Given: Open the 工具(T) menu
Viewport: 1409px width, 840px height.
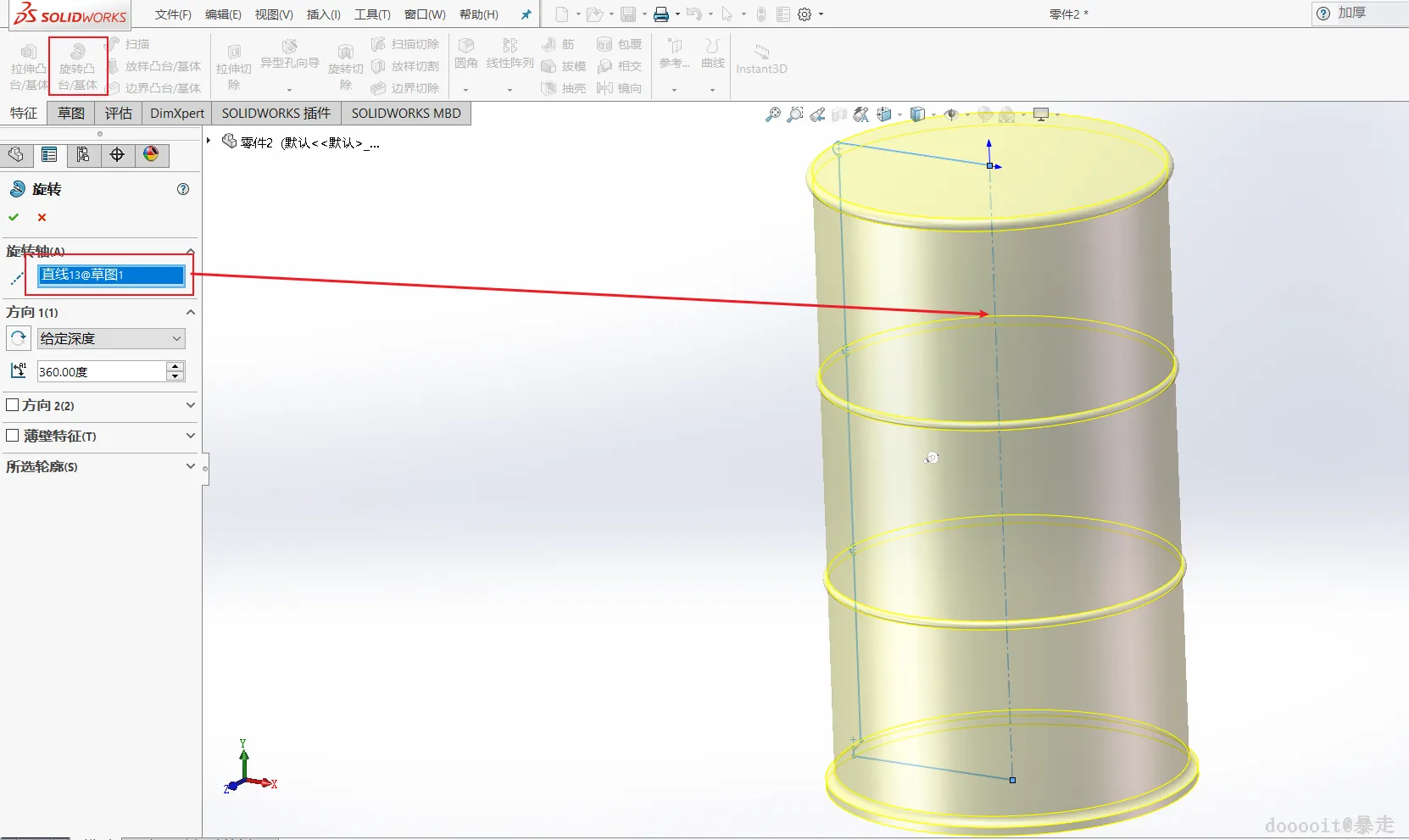Looking at the screenshot, I should [372, 14].
